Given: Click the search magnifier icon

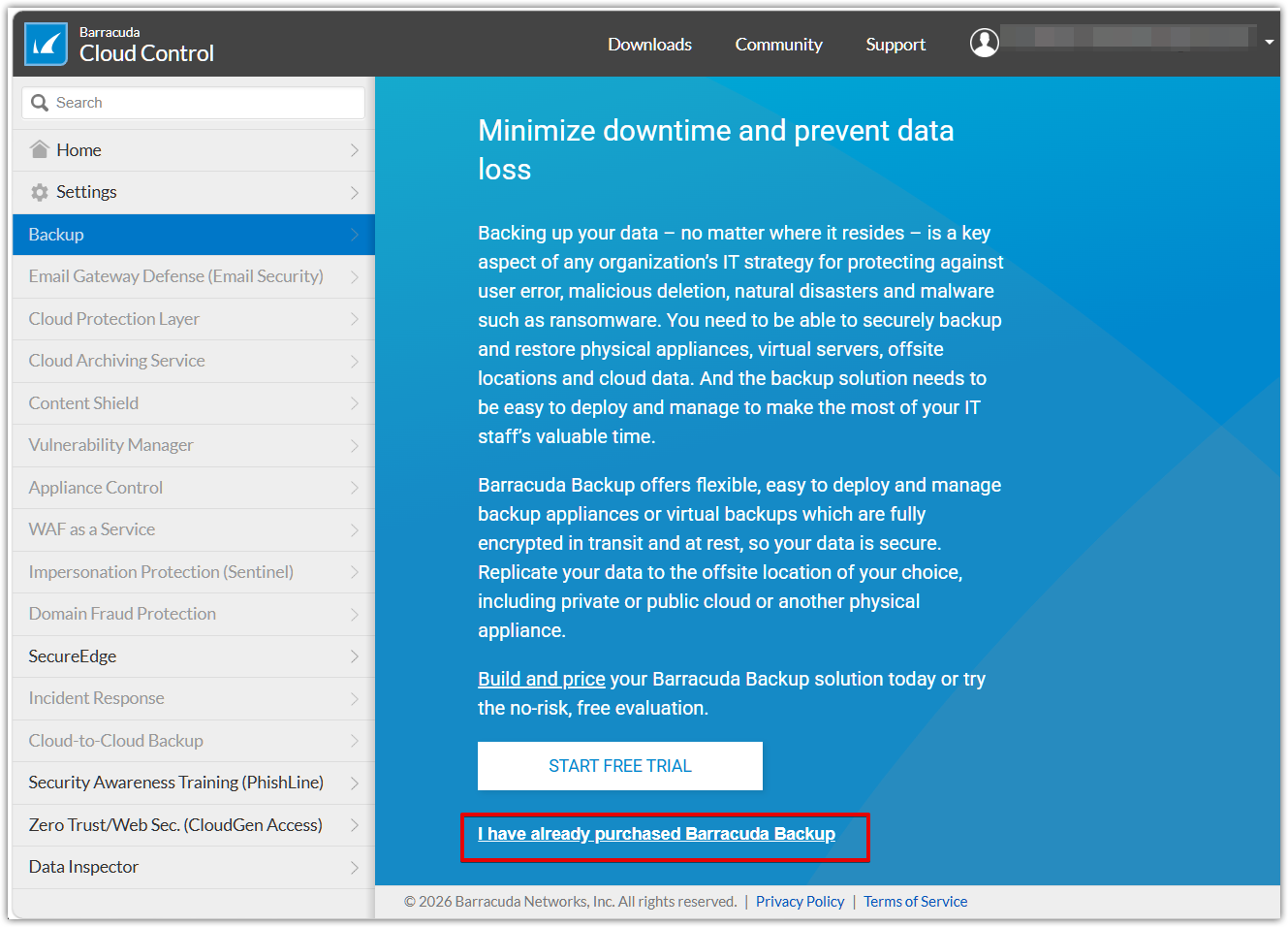Looking at the screenshot, I should tap(40, 103).
